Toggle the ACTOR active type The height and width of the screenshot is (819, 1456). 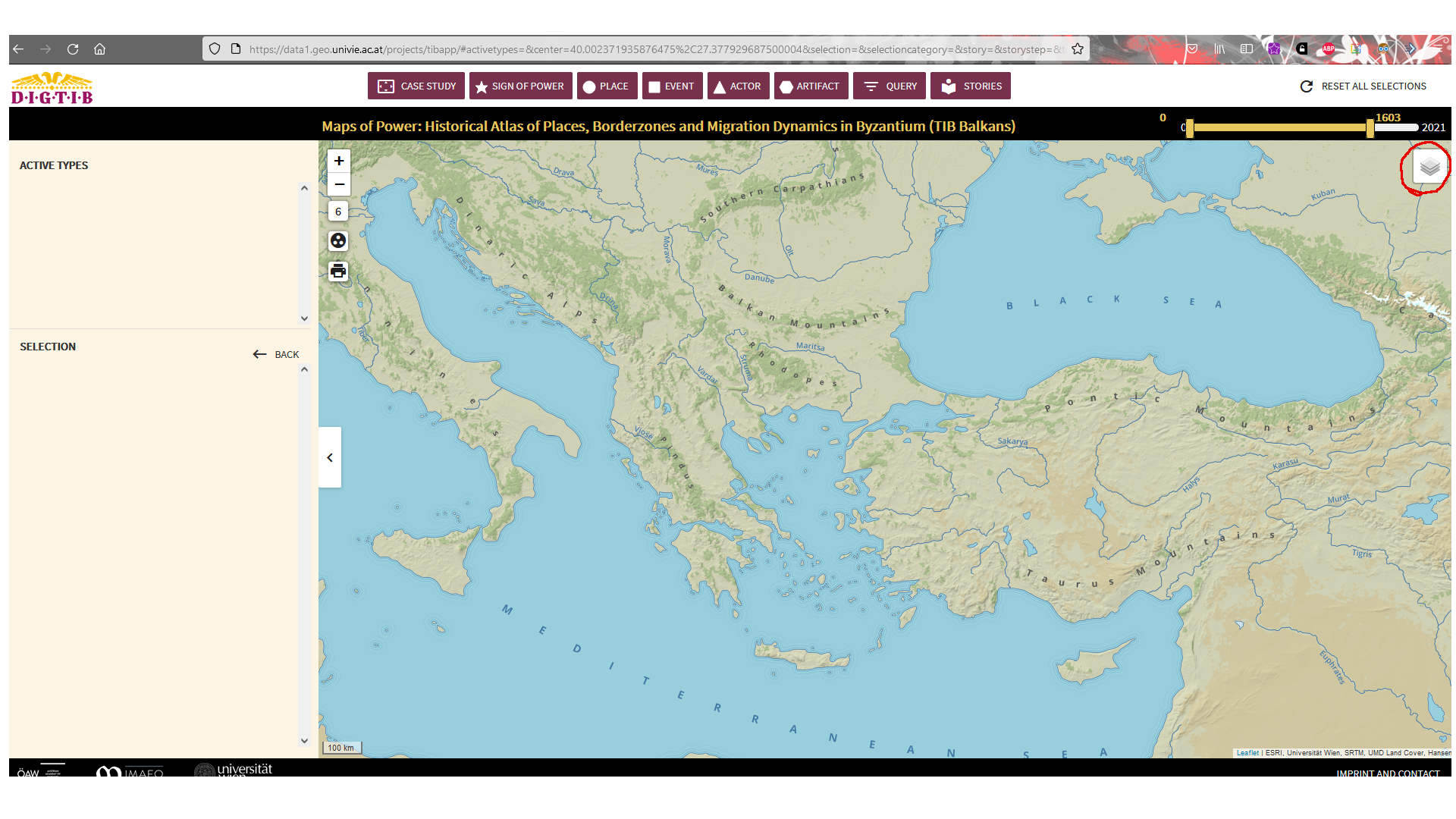(x=738, y=86)
